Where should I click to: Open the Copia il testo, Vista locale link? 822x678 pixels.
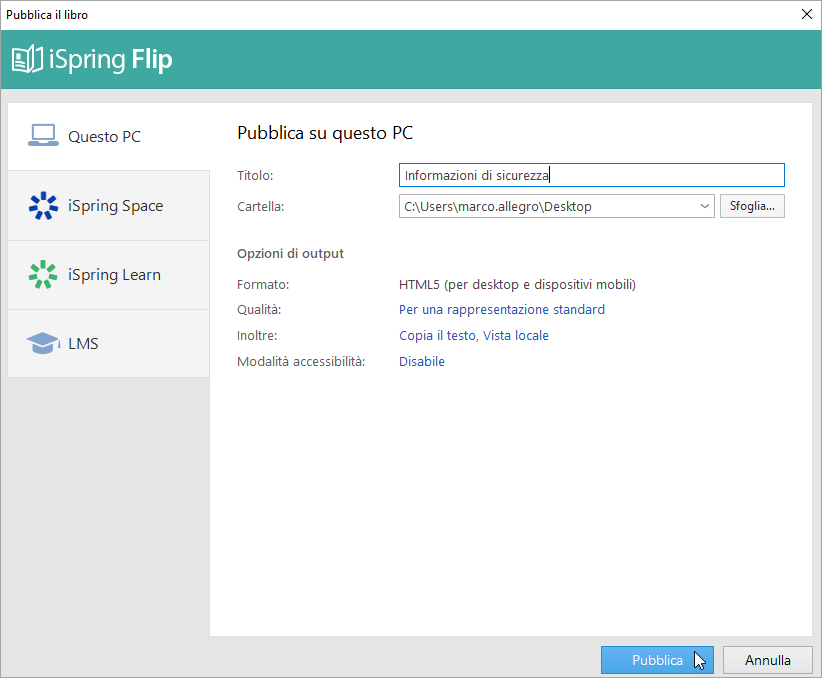tap(473, 336)
